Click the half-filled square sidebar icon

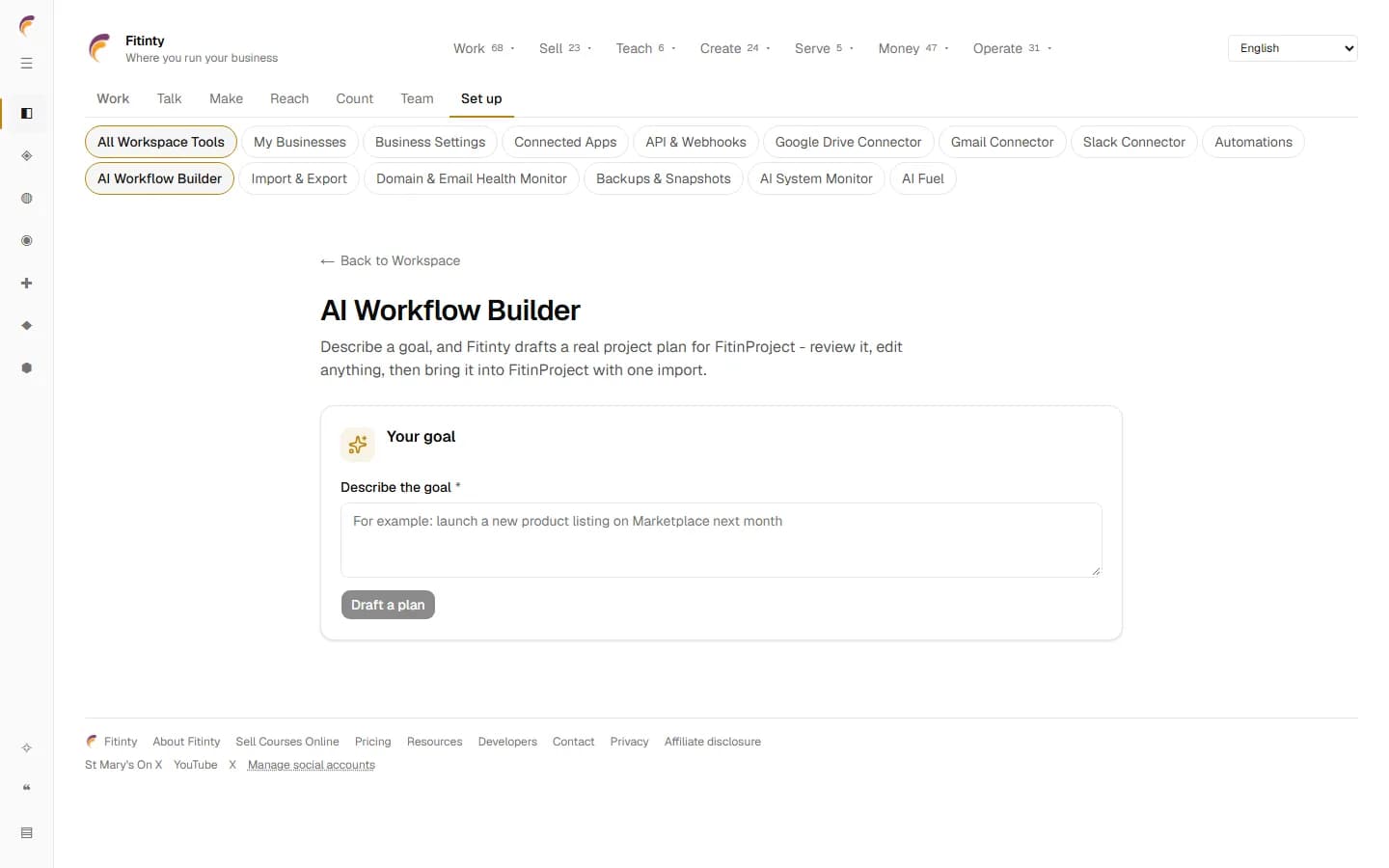tap(27, 114)
